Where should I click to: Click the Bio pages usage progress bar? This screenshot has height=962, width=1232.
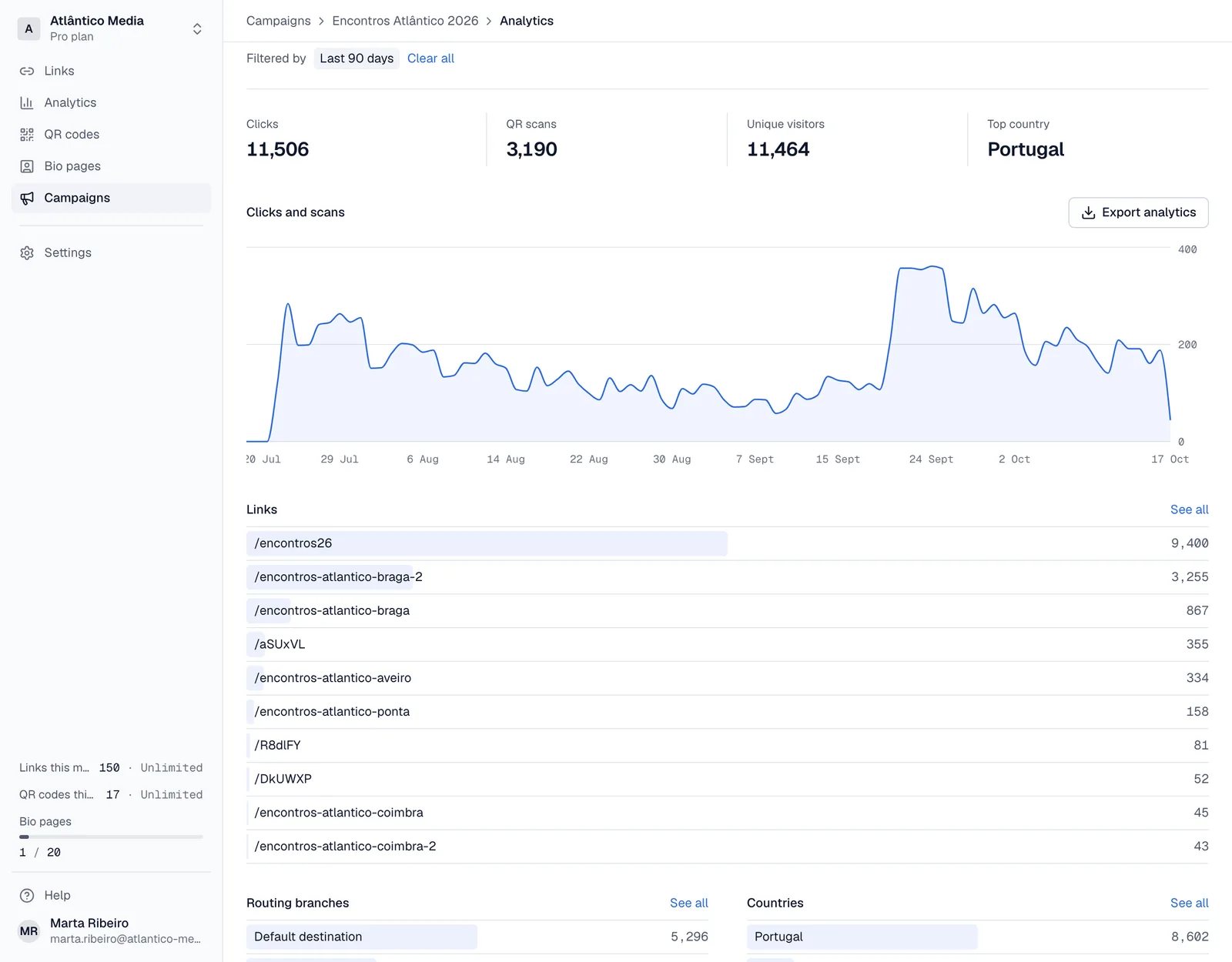[x=111, y=837]
